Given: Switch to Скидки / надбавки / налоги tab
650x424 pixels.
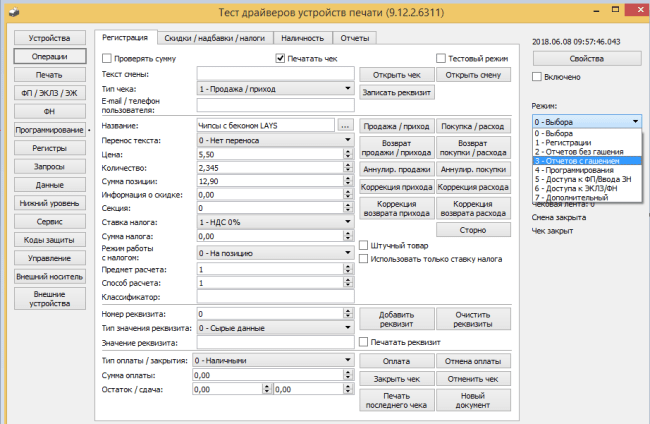Looking at the screenshot, I should [x=215, y=38].
